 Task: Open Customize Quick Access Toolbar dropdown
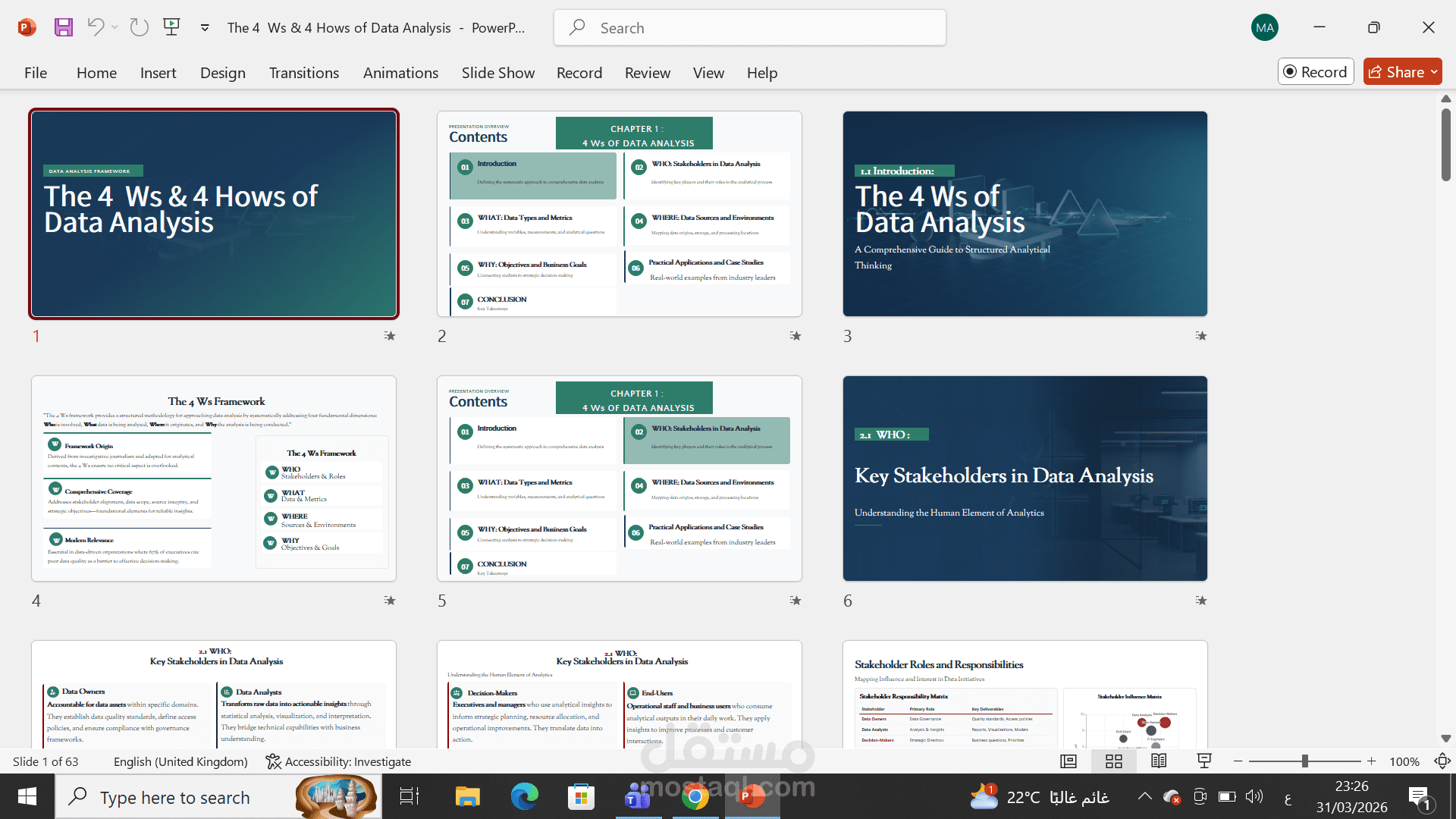point(205,27)
